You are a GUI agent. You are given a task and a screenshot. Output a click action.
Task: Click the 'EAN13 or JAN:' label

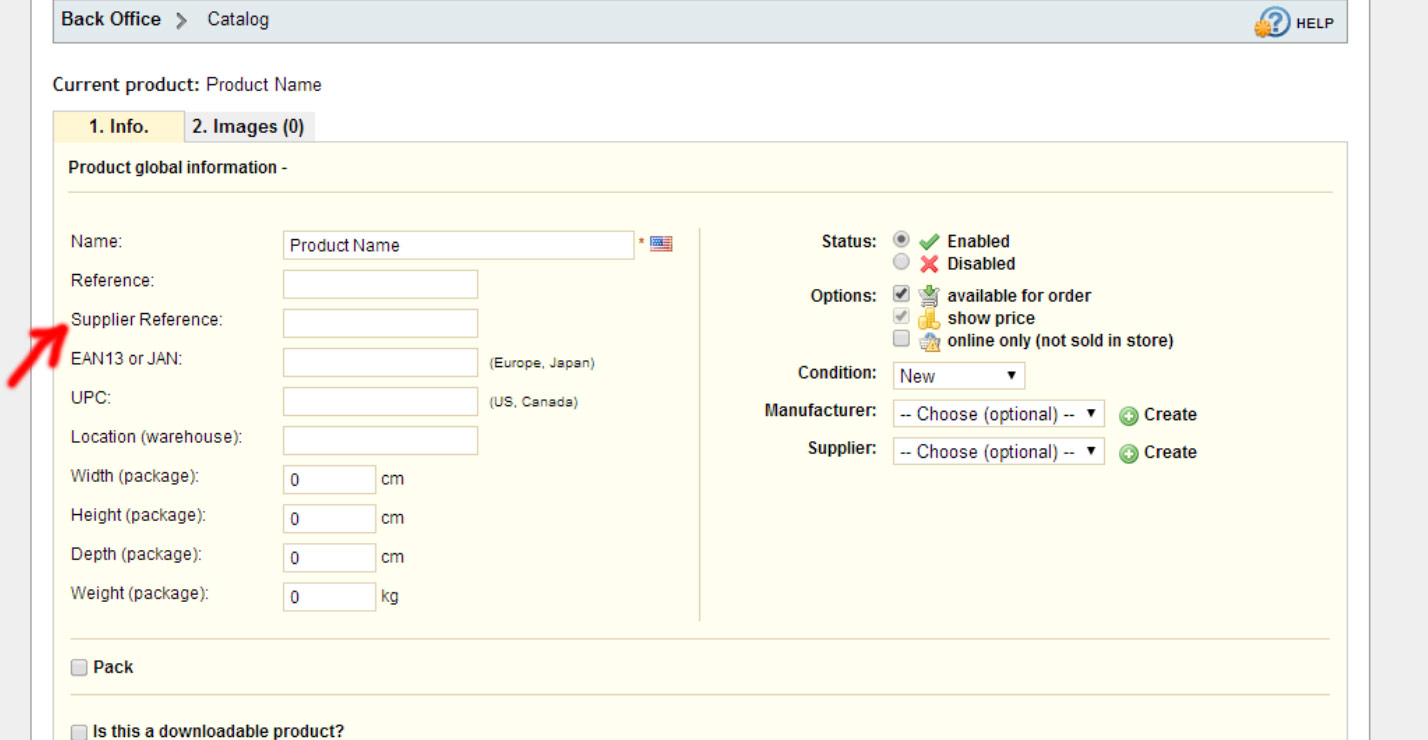(127, 358)
